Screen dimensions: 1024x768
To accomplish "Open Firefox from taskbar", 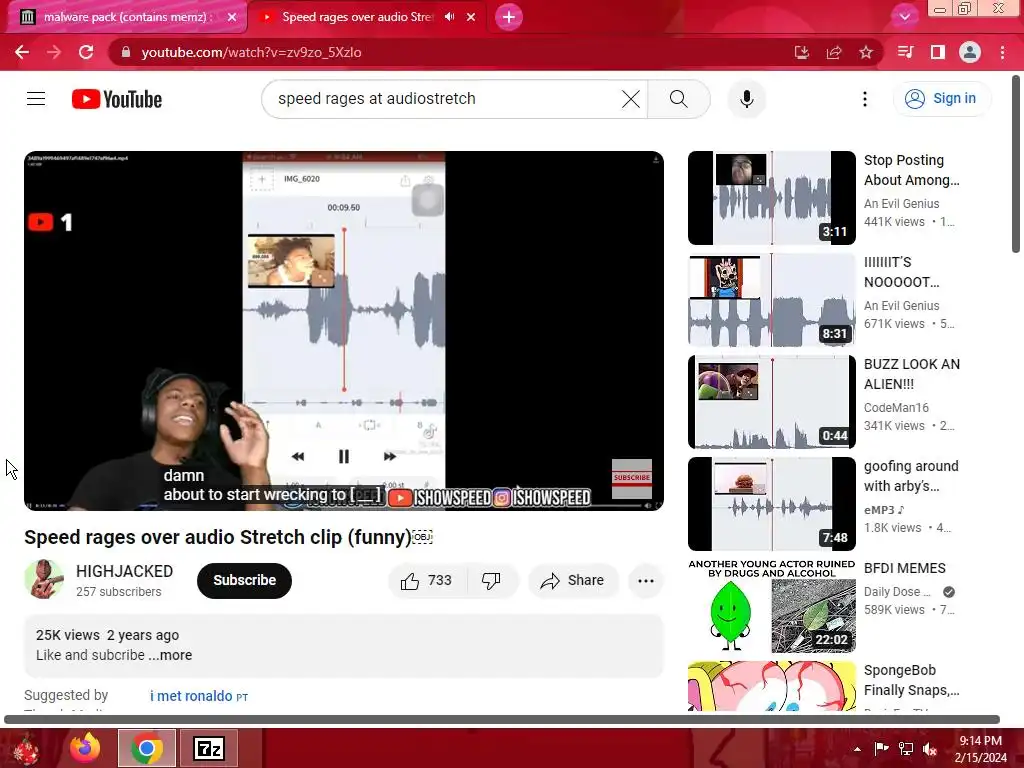I will (x=86, y=748).
